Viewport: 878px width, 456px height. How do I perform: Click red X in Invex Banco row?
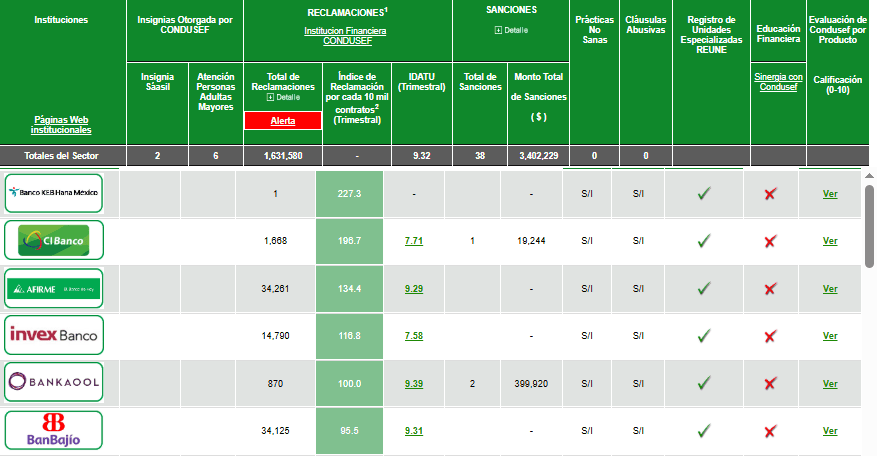point(770,336)
